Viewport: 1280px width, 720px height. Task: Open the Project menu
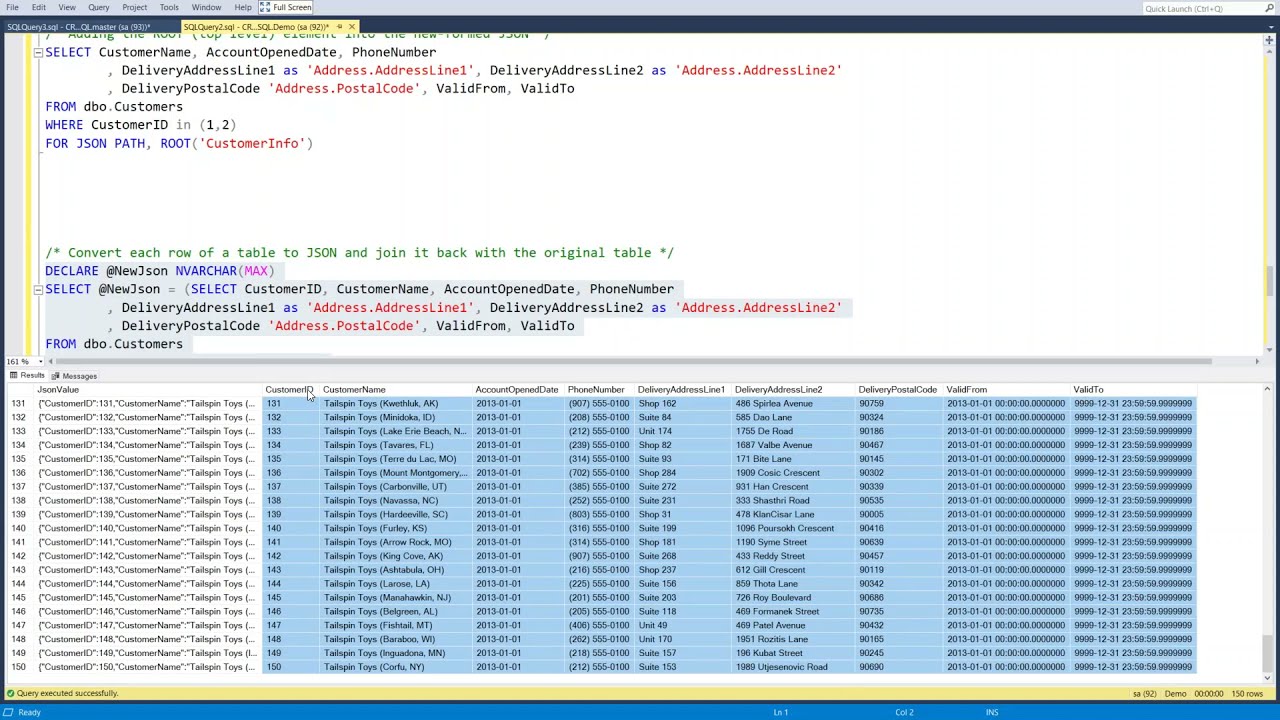[134, 7]
